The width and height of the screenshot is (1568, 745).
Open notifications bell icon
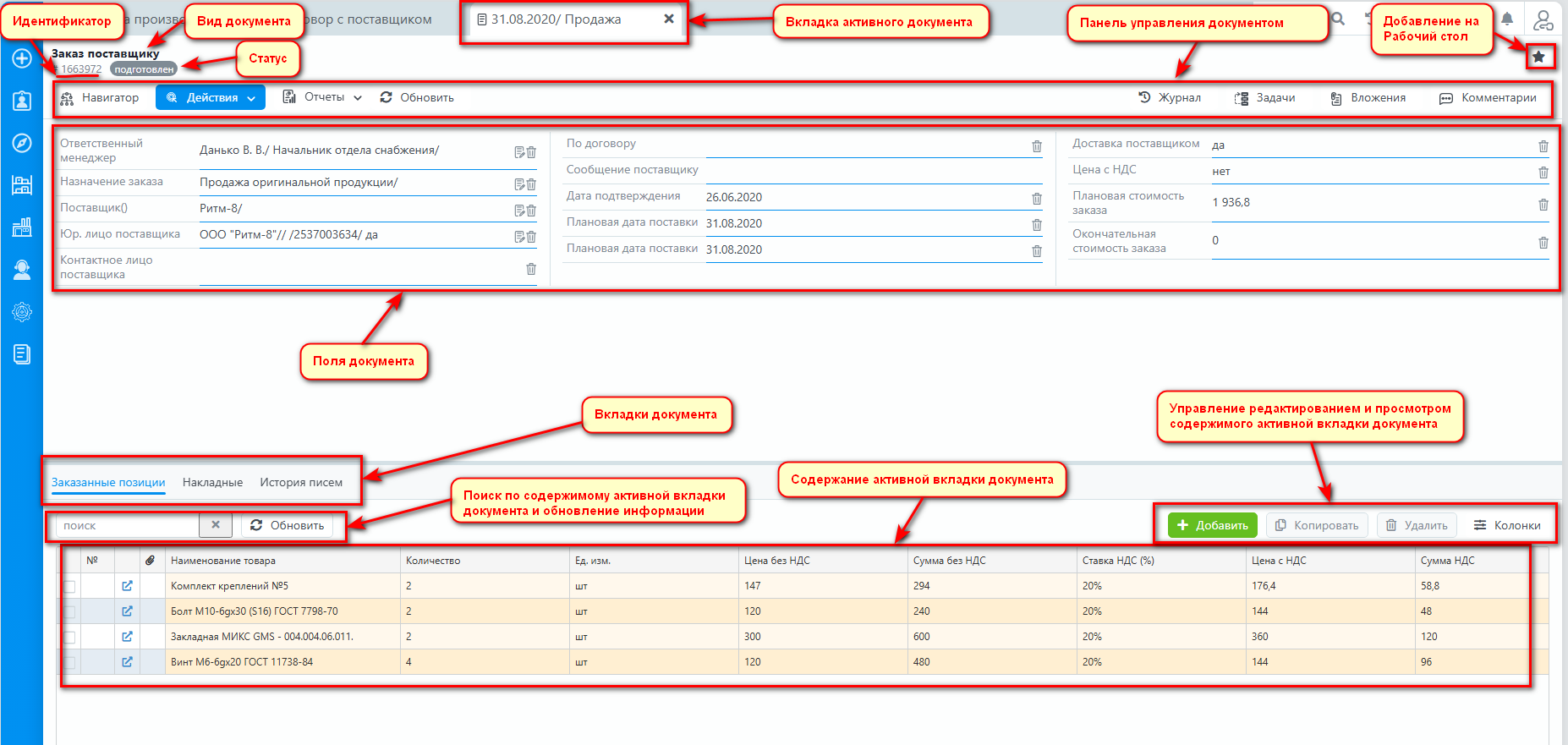point(1507,19)
